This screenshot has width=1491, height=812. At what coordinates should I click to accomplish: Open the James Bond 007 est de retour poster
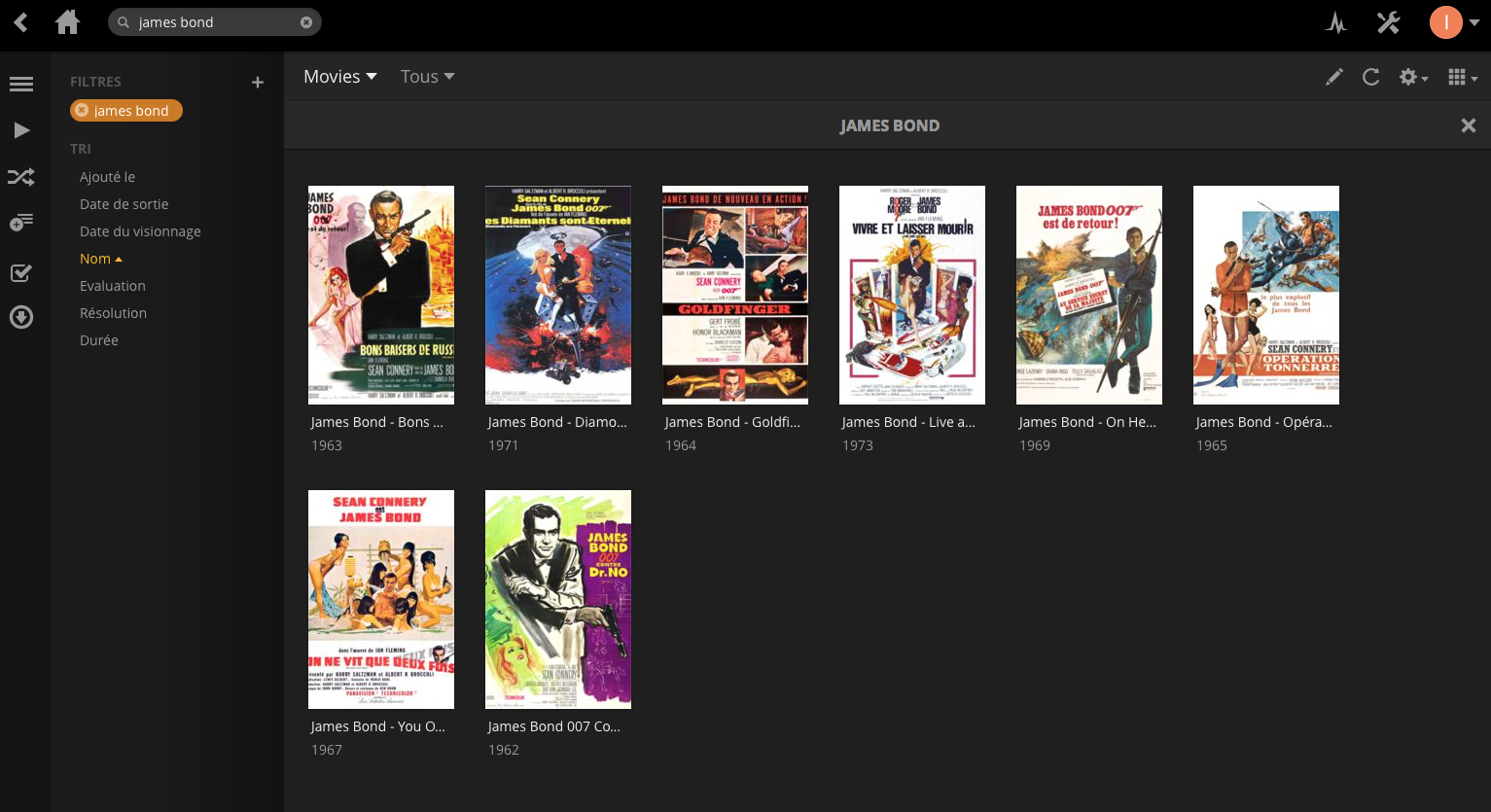pyautogui.click(x=1089, y=295)
